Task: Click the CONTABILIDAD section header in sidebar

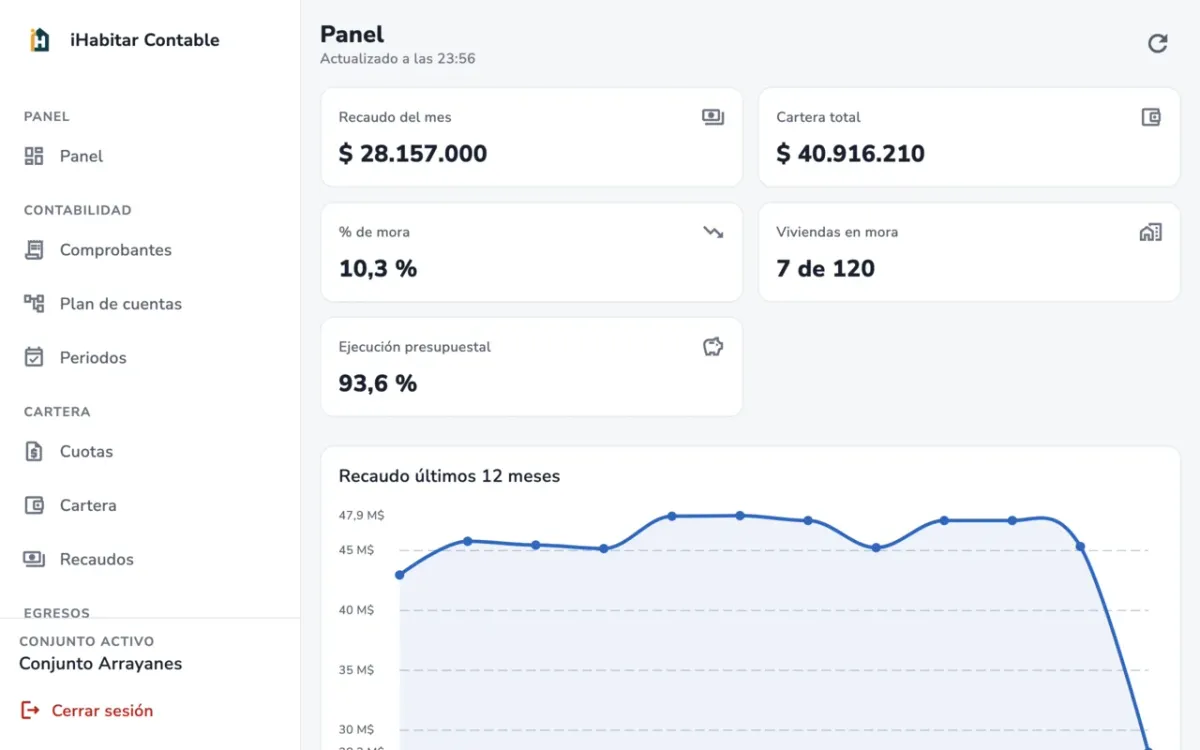Action: click(78, 211)
